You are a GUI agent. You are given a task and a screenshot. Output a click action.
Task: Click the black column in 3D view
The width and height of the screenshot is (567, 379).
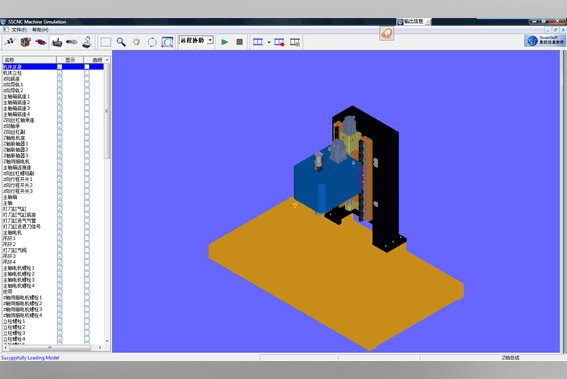tap(385, 181)
